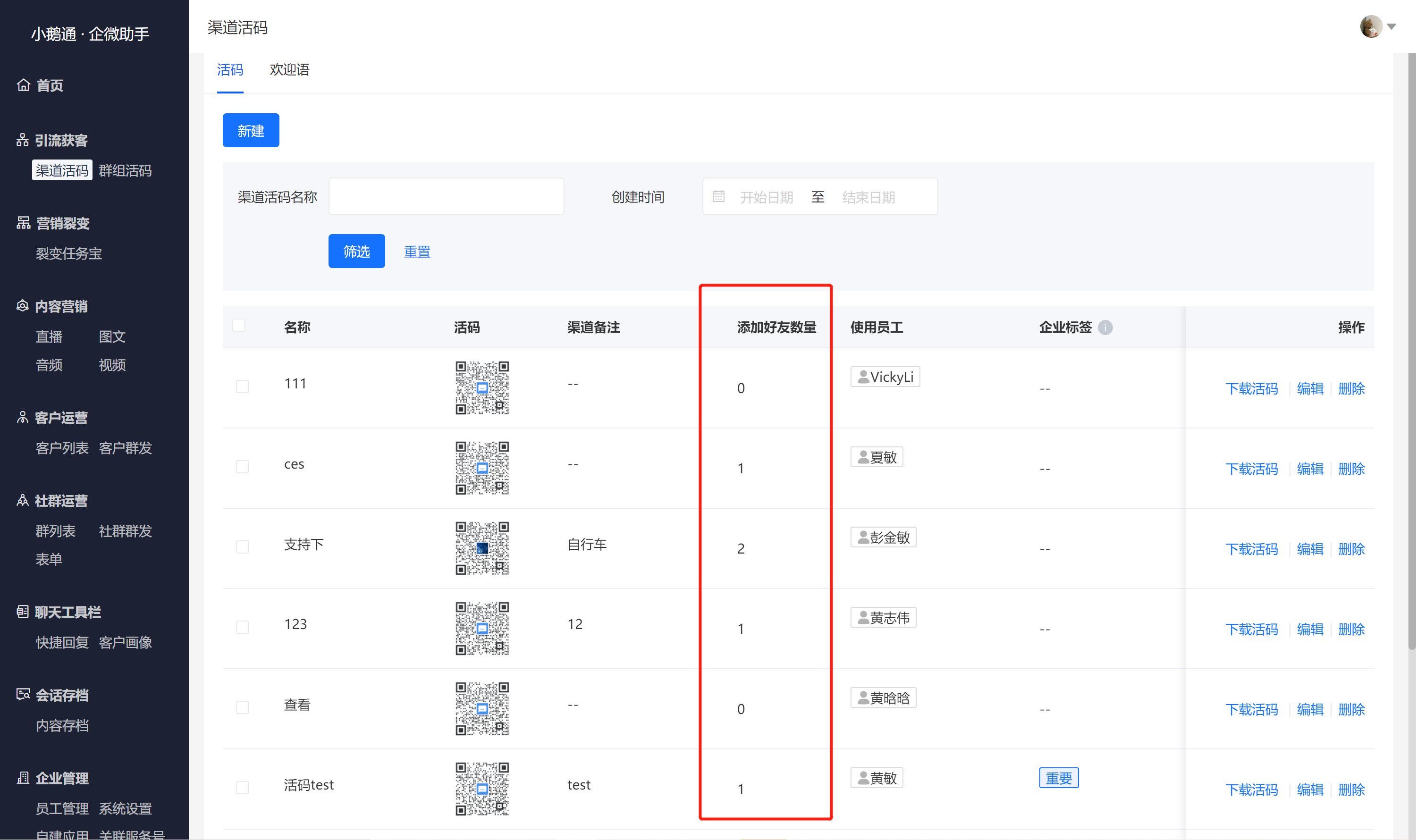Viewport: 1416px width, 840px height.
Task: Click the person icon in the 夏敏 tag
Action: 863,457
